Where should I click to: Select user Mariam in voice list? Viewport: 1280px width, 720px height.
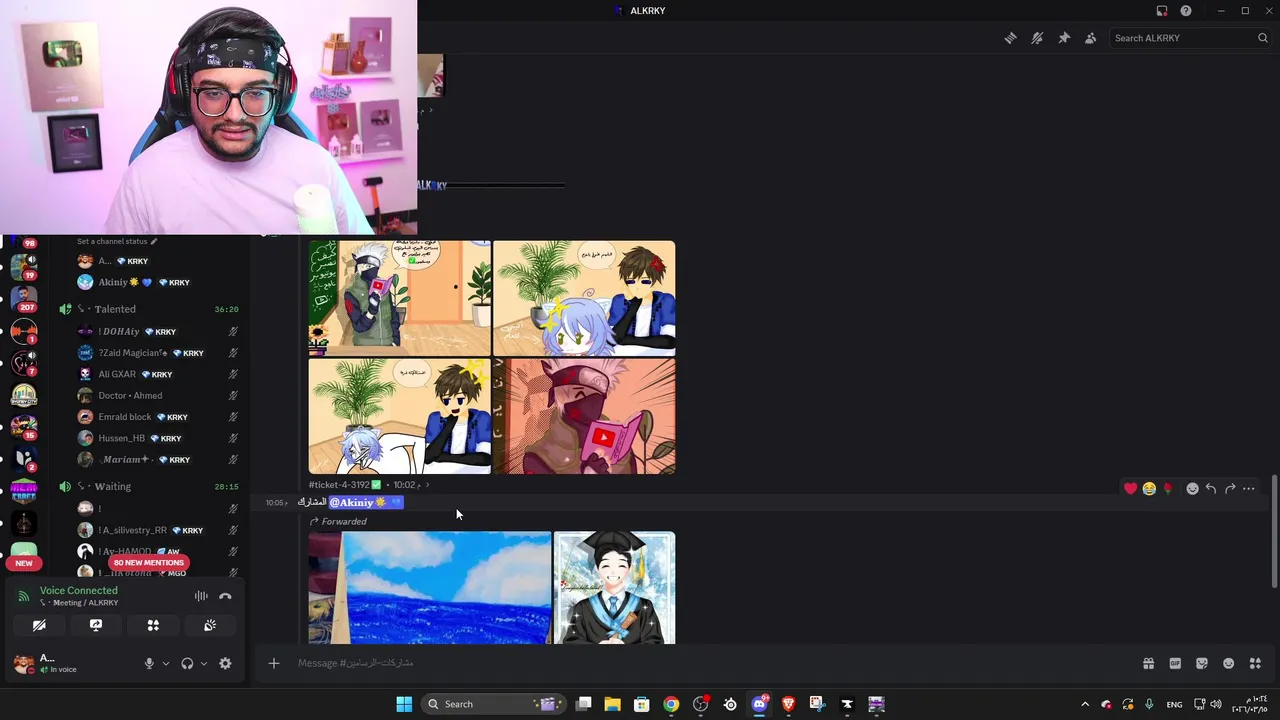[160, 459]
